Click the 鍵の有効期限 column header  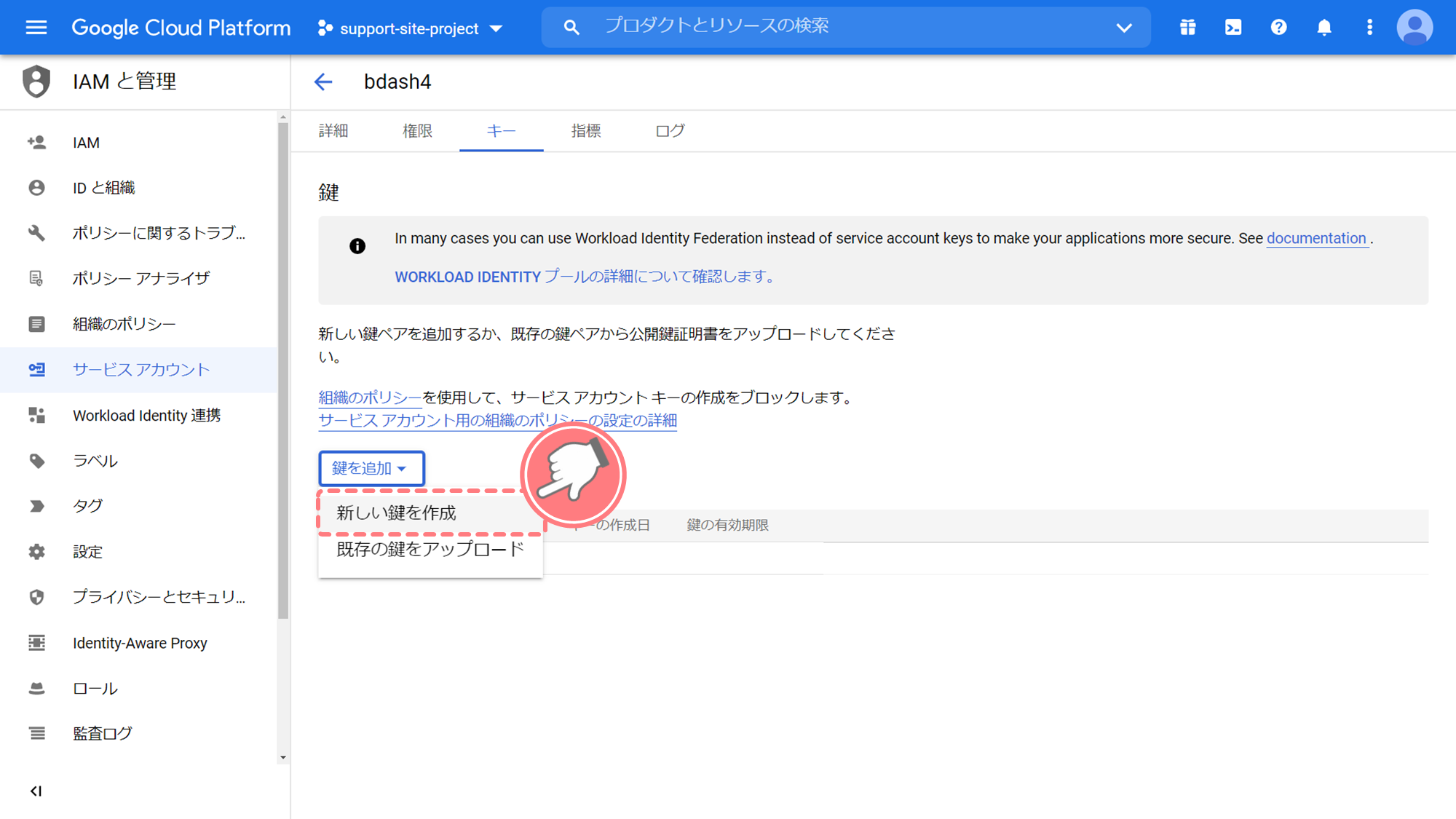click(727, 525)
